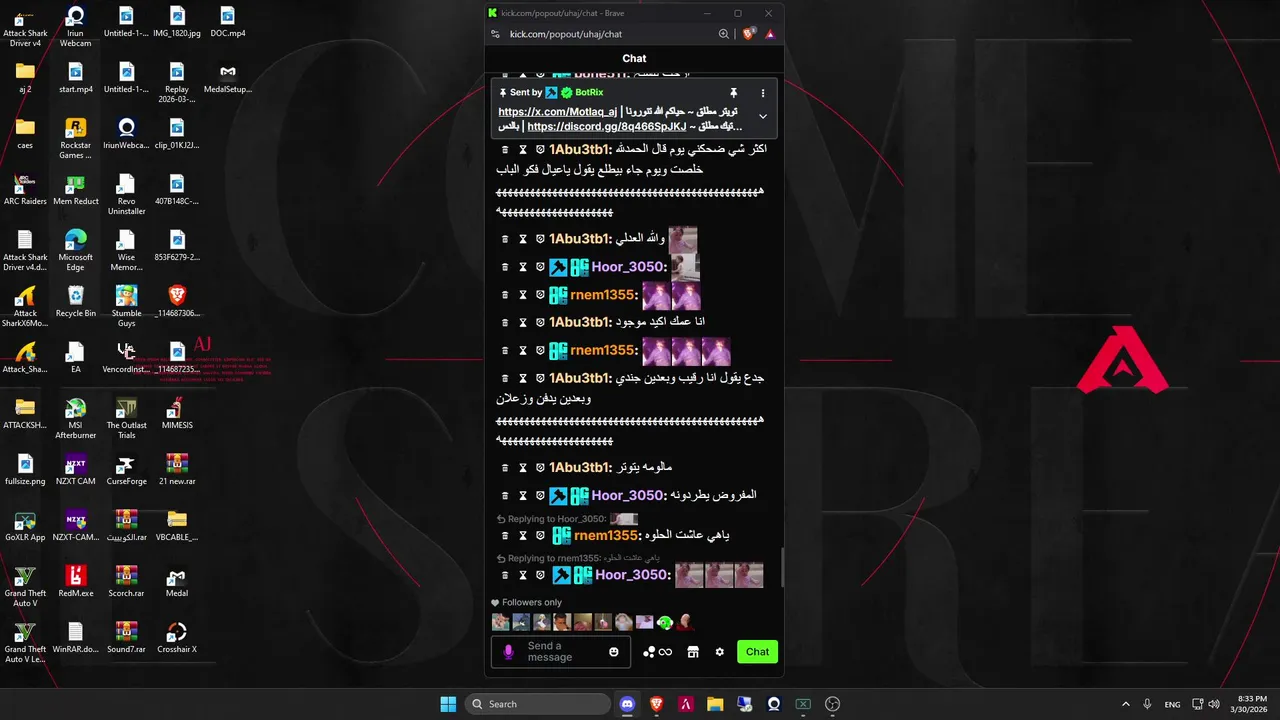Click Replying to Hoor_3050 reply reference
This screenshot has width=1280, height=720.
pyautogui.click(x=566, y=519)
